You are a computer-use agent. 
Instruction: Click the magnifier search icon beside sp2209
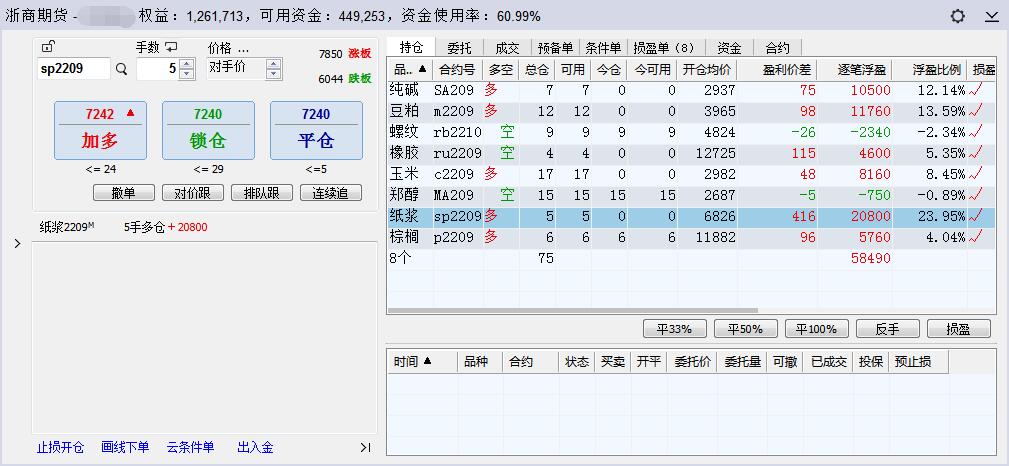tap(122, 69)
